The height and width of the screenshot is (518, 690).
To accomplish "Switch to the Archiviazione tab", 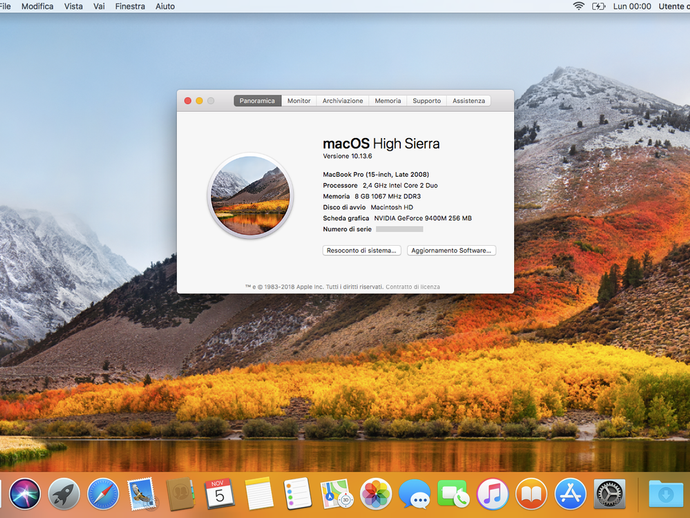I will (342, 101).
